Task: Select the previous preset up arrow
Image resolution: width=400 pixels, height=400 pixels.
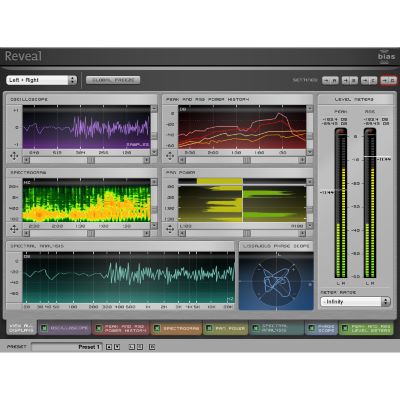Action: point(109,347)
